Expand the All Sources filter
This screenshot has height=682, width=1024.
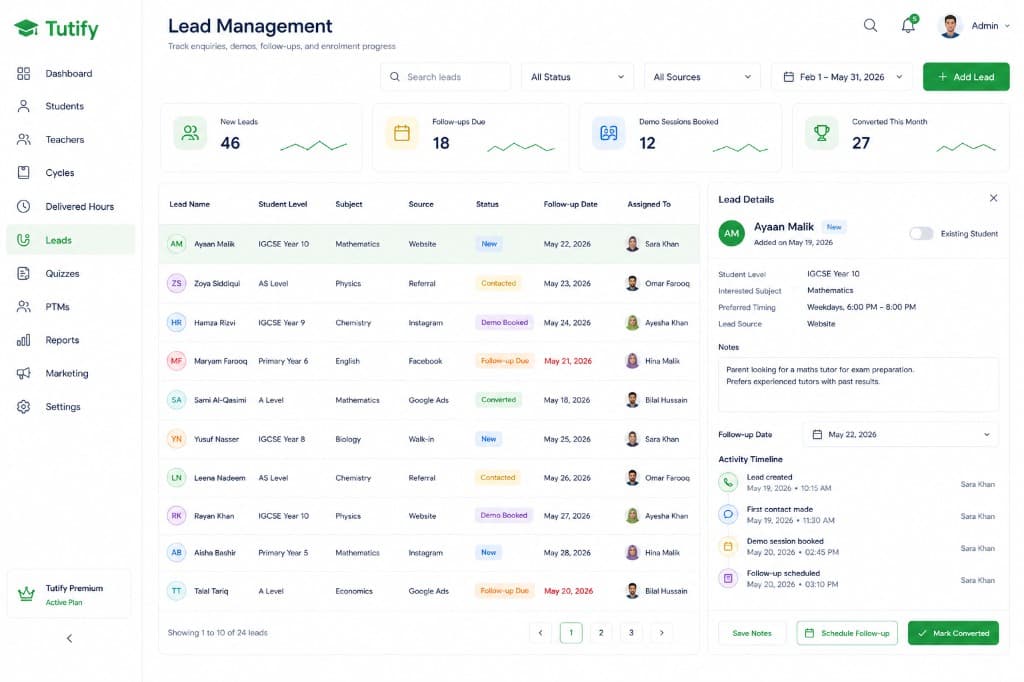pyautogui.click(x=702, y=76)
